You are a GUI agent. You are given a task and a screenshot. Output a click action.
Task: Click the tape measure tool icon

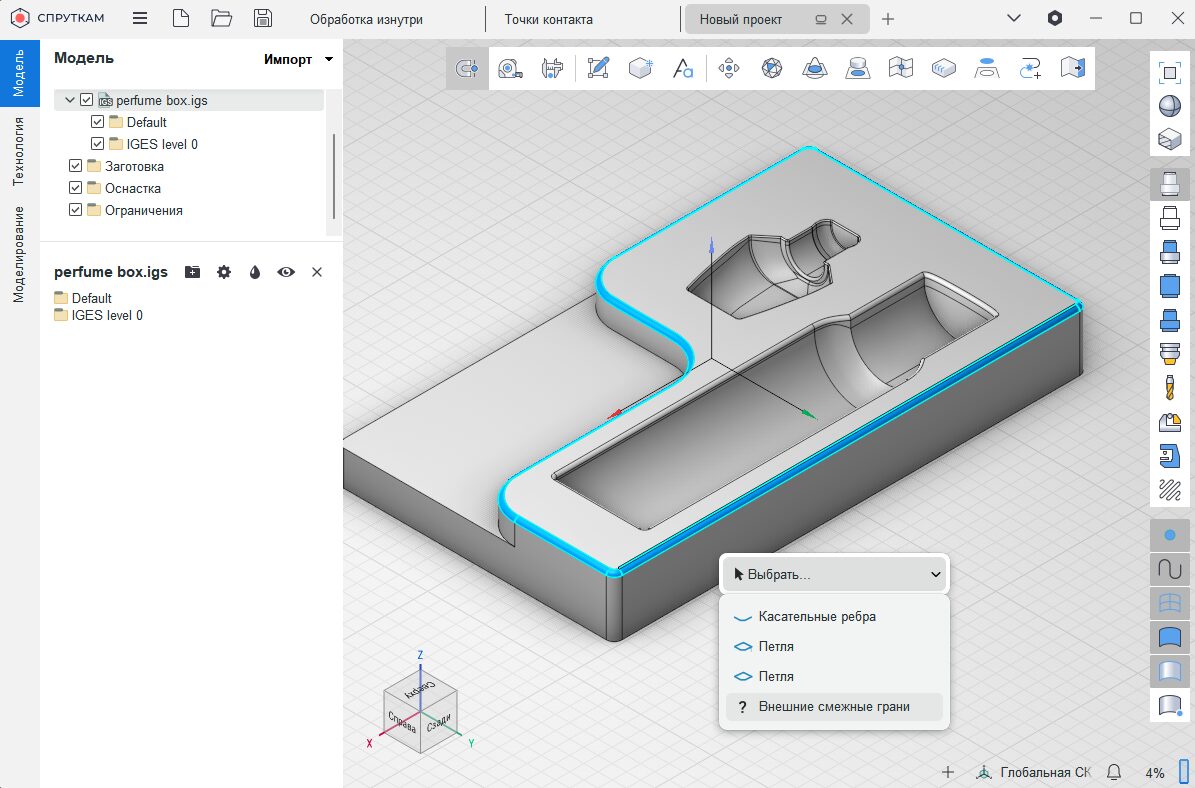point(510,68)
